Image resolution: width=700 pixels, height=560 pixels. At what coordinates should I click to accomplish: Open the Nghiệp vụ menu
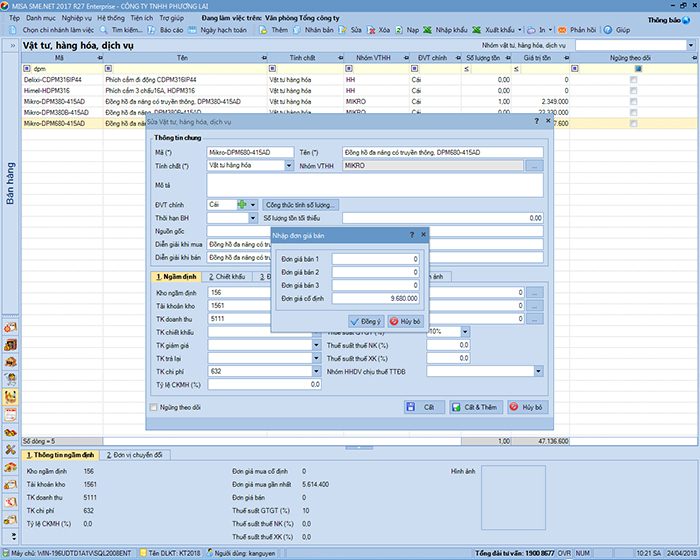76,18
